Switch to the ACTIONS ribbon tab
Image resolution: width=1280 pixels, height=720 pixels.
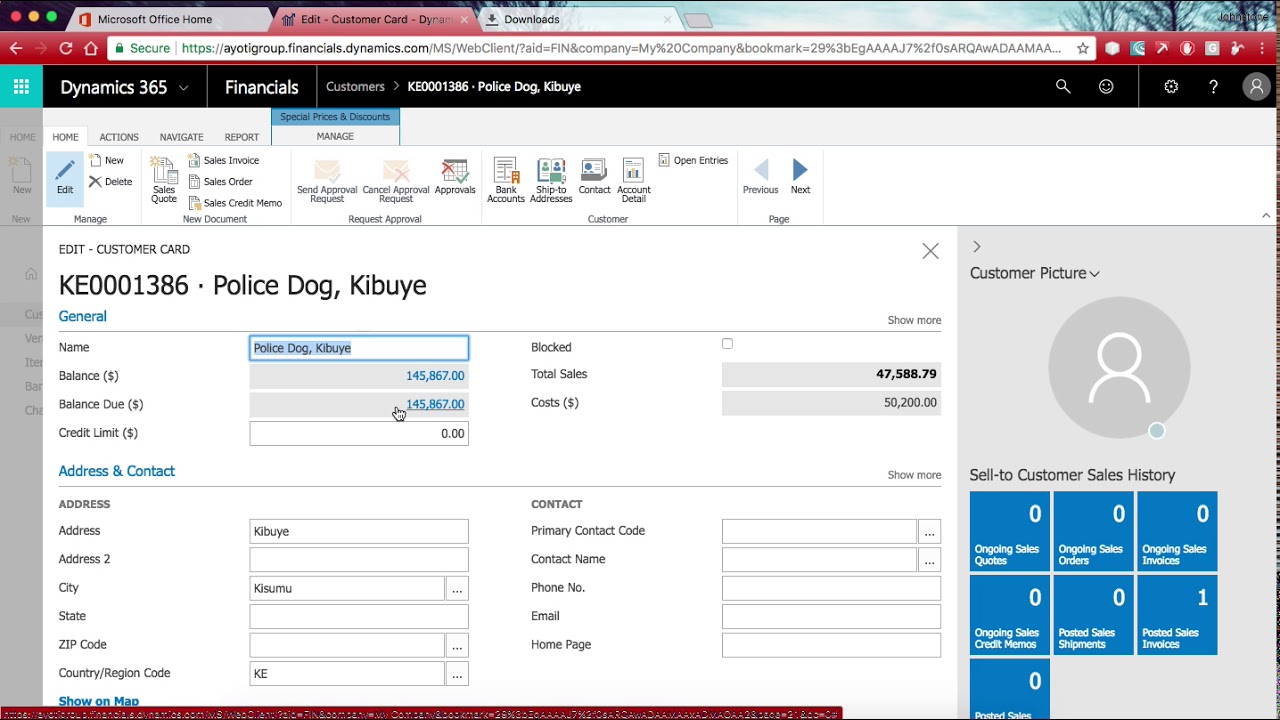119,137
